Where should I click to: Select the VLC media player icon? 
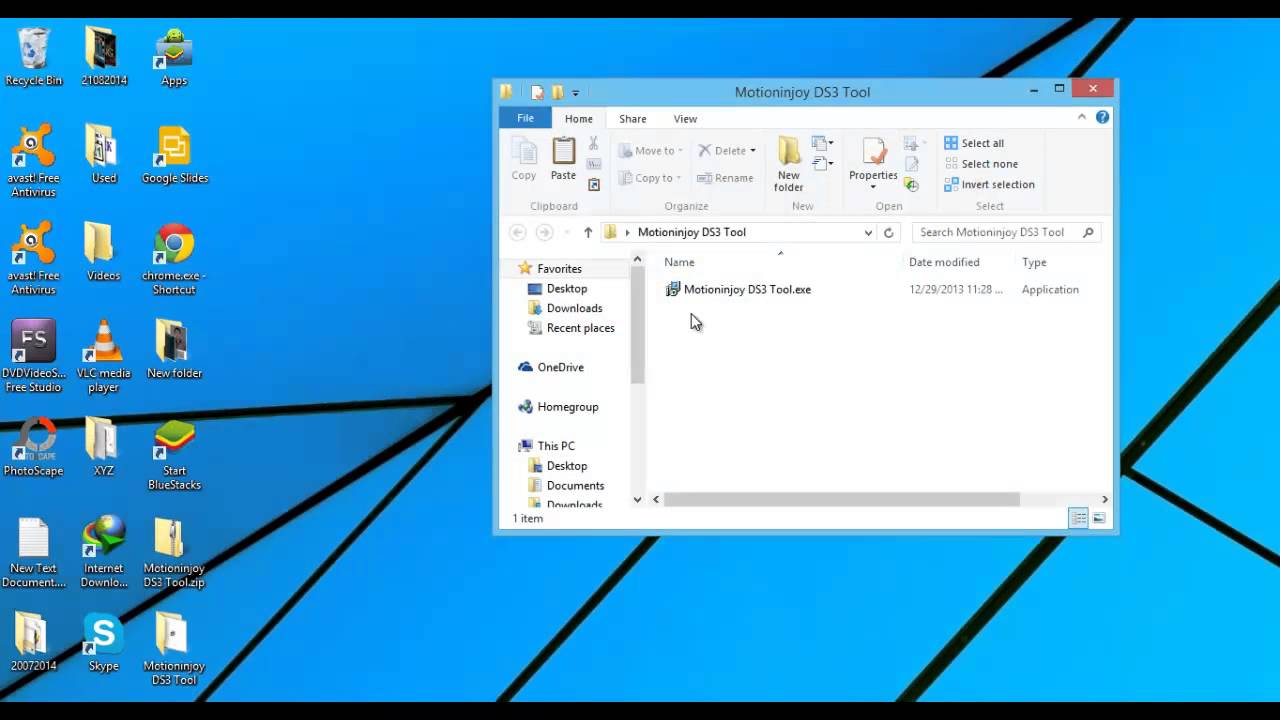point(103,357)
